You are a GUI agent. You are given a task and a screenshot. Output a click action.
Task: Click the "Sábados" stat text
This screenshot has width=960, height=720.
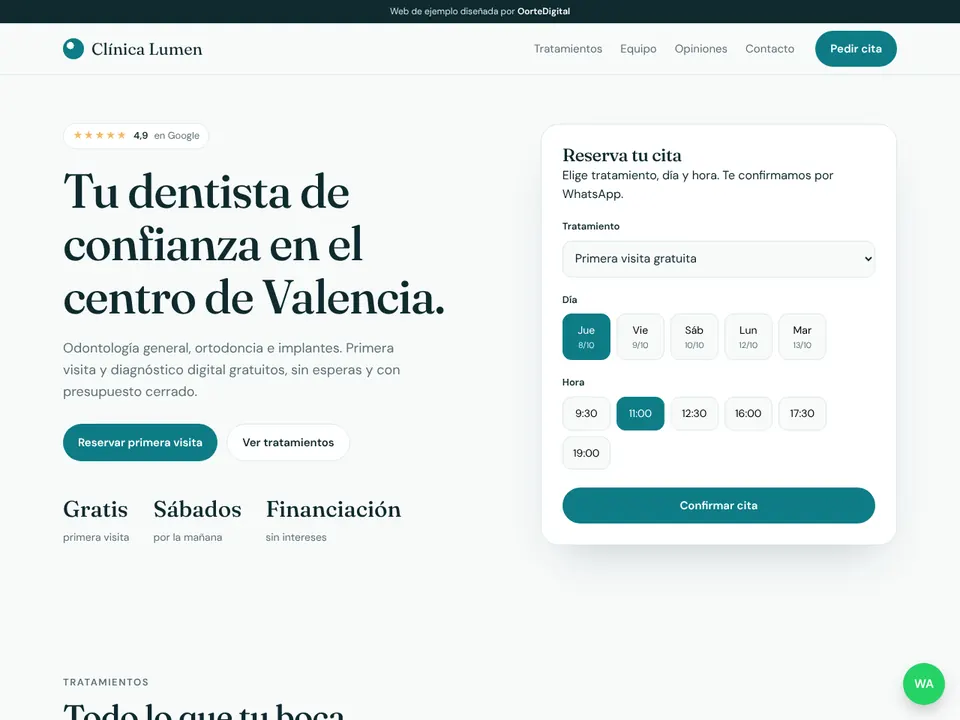click(197, 509)
